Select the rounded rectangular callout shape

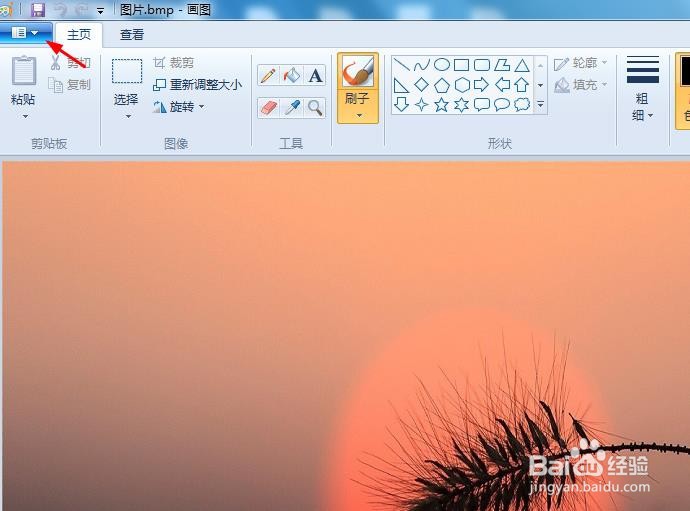(482, 105)
